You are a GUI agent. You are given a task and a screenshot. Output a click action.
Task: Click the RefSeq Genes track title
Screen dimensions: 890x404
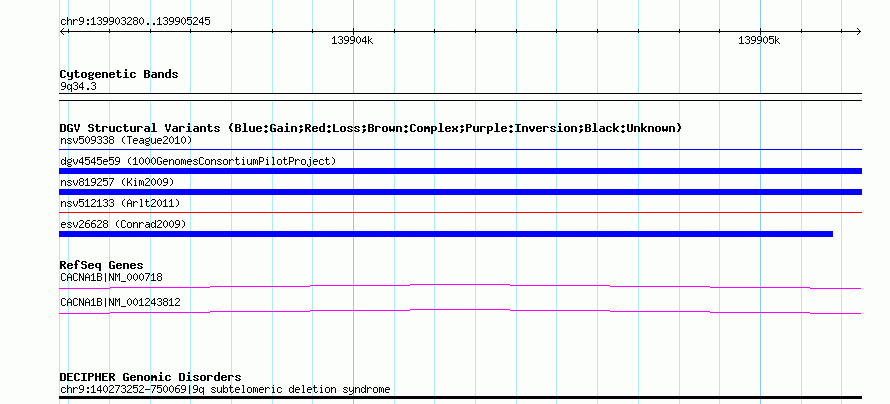(x=102, y=265)
